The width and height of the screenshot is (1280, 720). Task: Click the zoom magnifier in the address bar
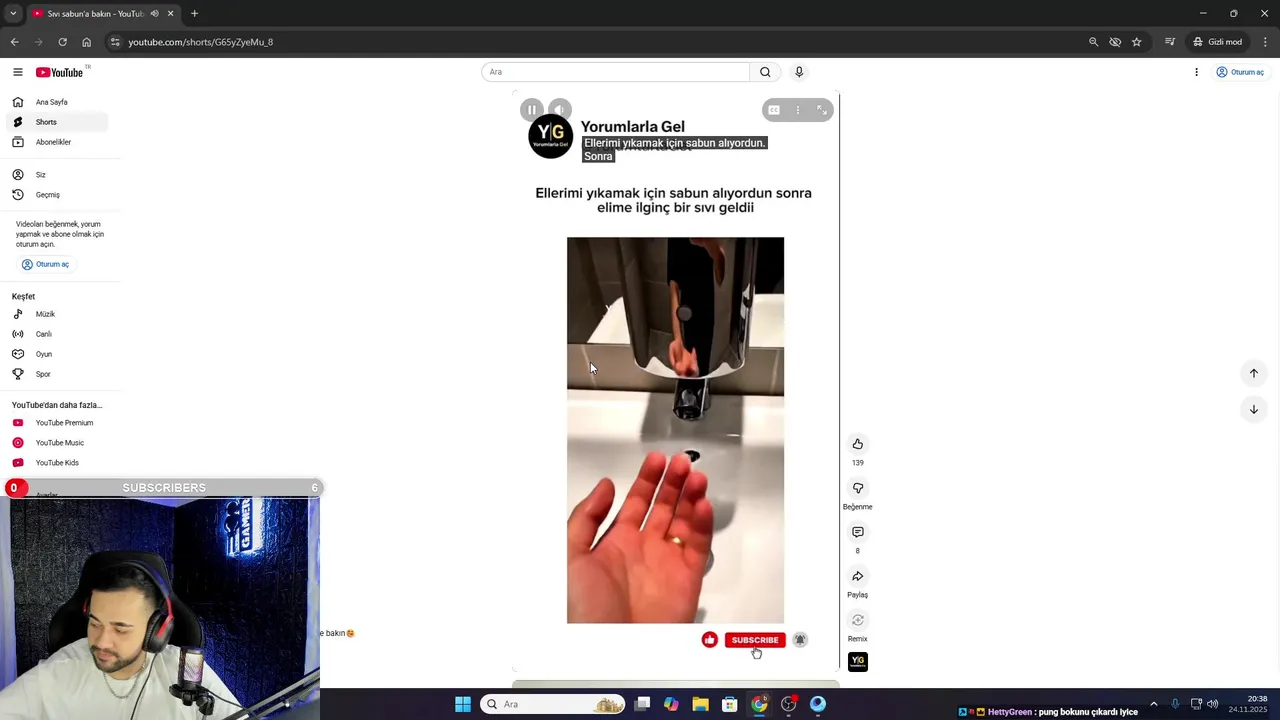tap(1093, 42)
